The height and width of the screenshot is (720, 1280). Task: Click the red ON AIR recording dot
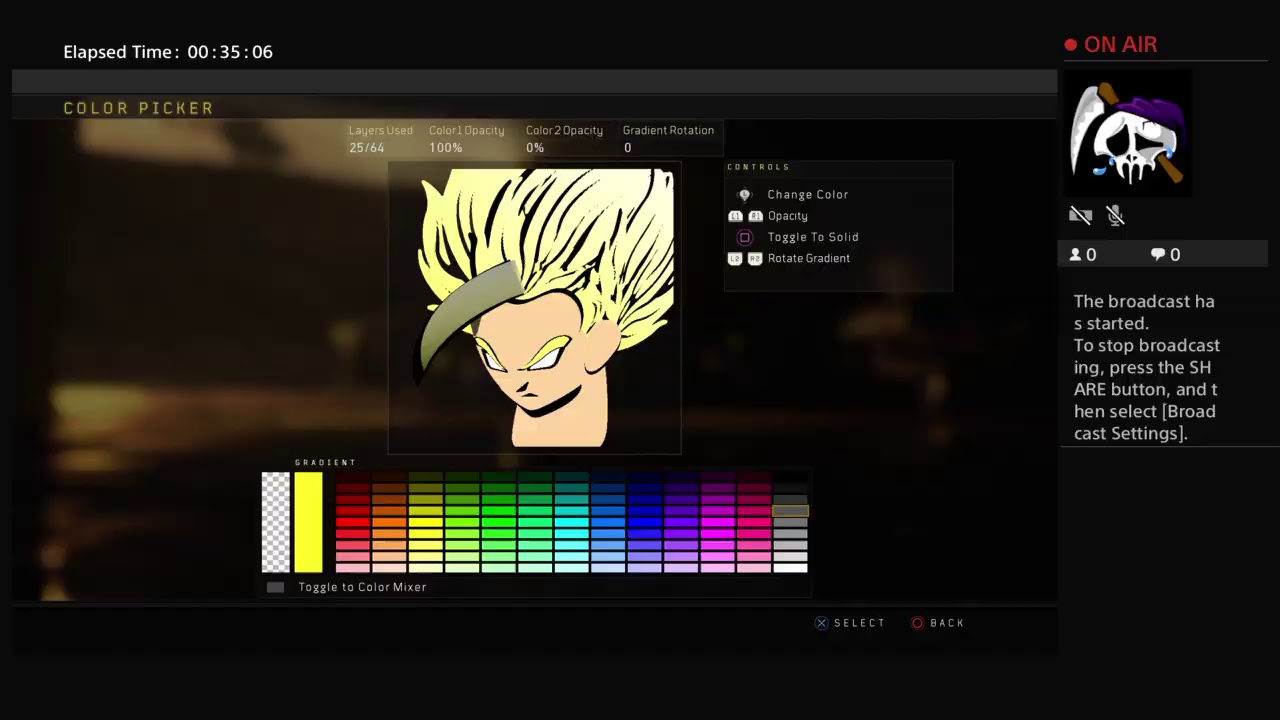[1070, 45]
